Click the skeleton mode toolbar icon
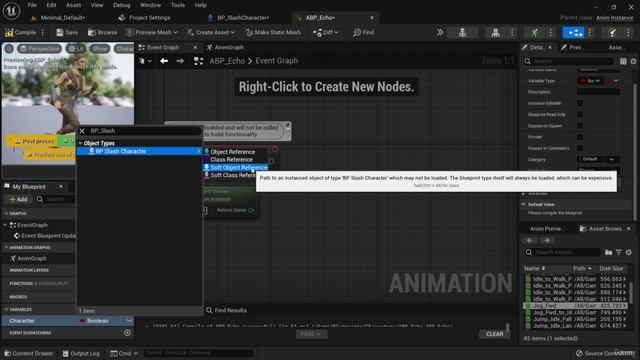The image size is (640, 360). (462, 32)
